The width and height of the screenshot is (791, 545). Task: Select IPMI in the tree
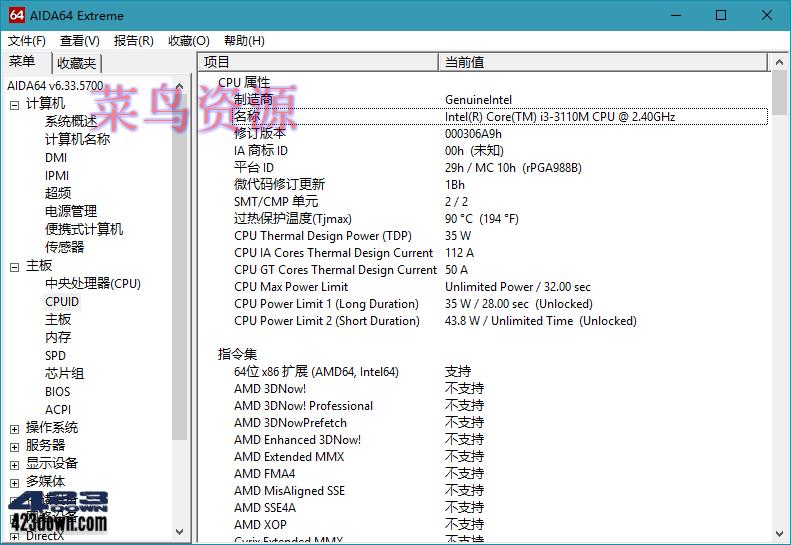(x=56, y=176)
